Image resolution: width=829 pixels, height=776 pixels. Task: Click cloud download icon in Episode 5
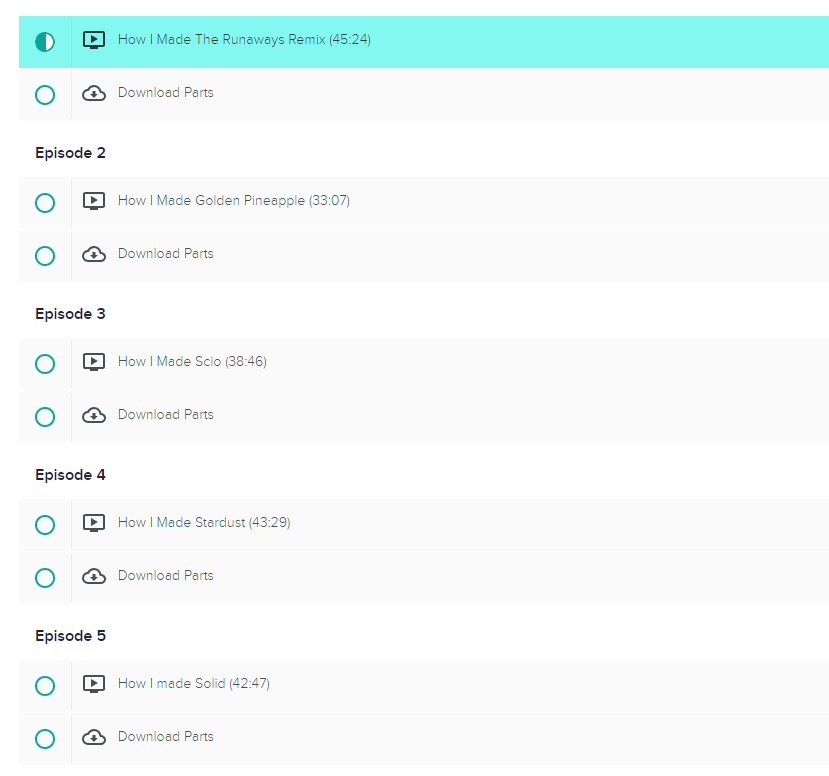[x=94, y=737]
